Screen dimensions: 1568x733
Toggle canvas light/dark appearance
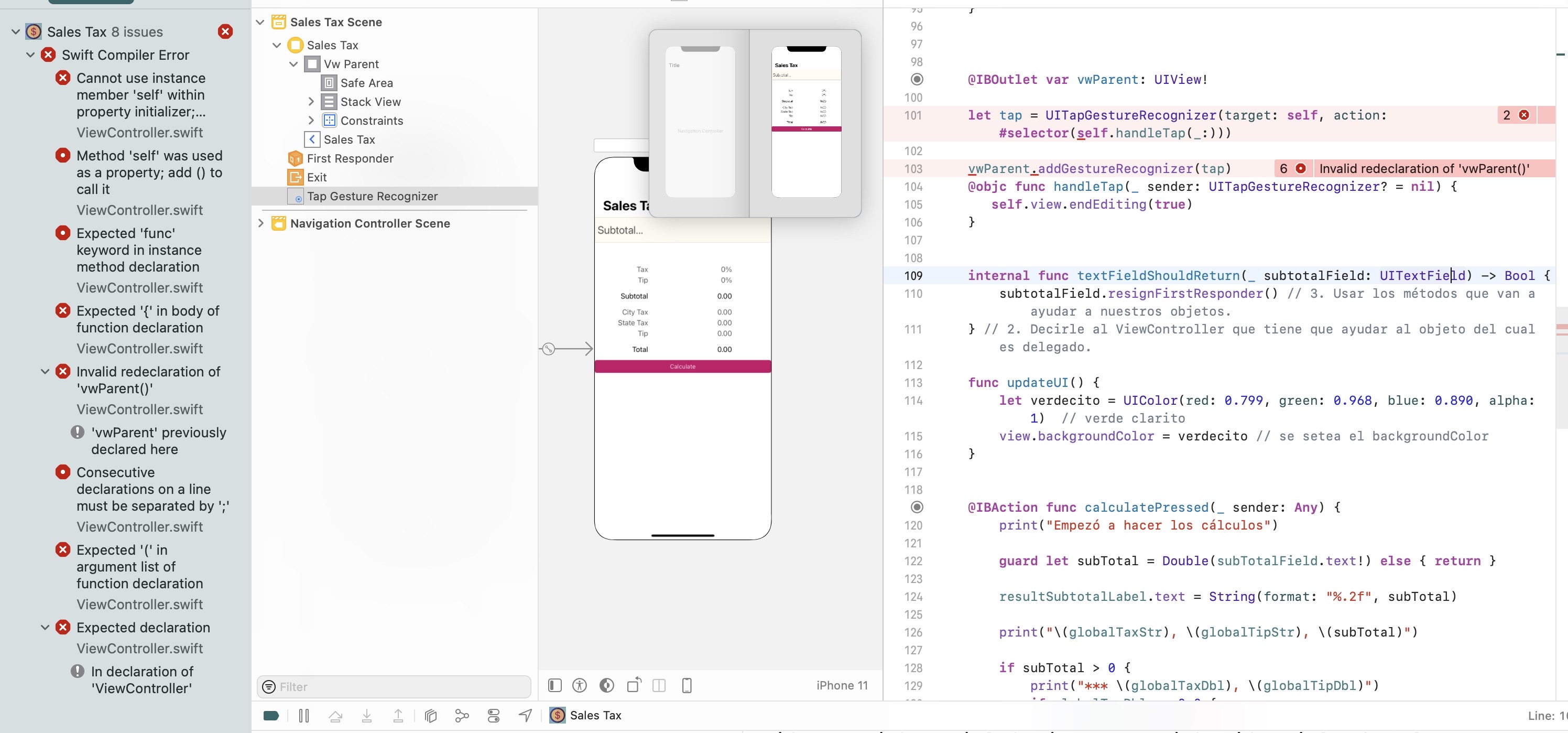pos(607,685)
